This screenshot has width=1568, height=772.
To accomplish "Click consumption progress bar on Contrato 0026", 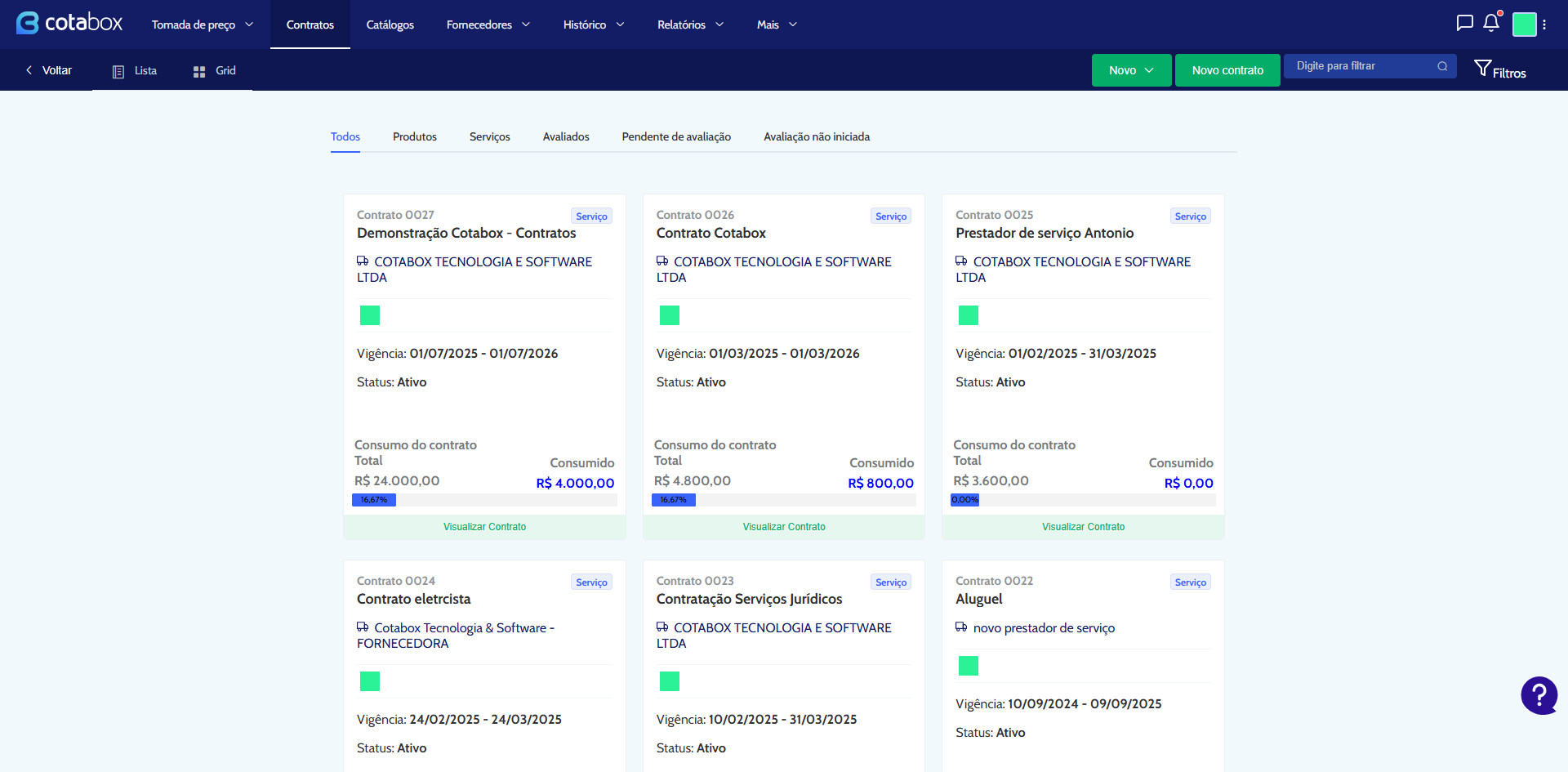I will tap(784, 500).
